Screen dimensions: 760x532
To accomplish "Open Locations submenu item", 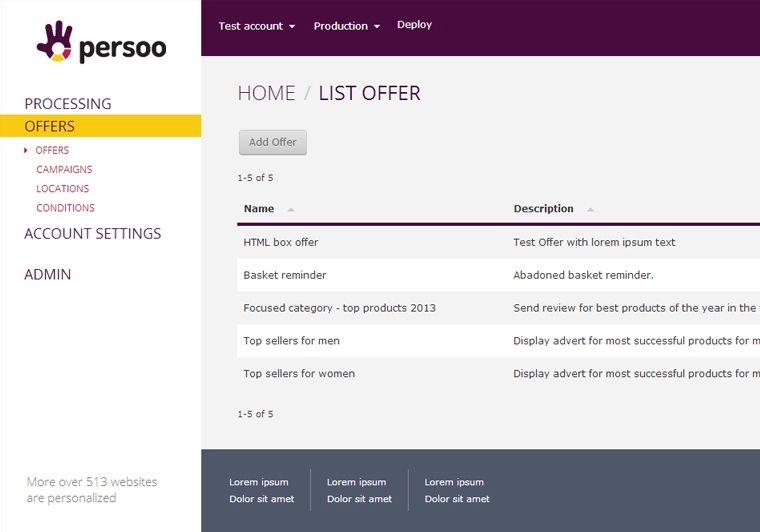I will (x=62, y=189).
